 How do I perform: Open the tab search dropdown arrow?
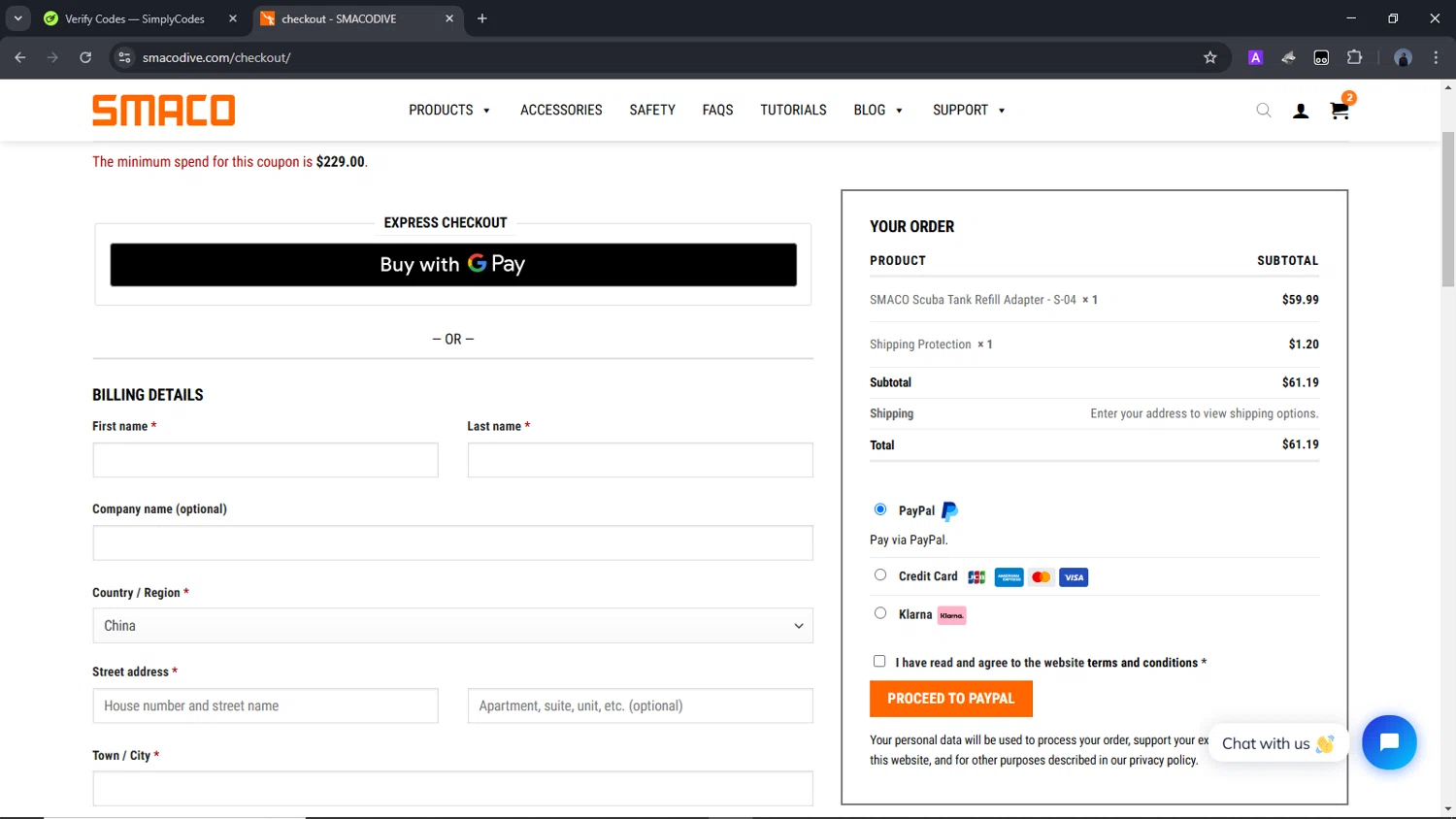17,18
